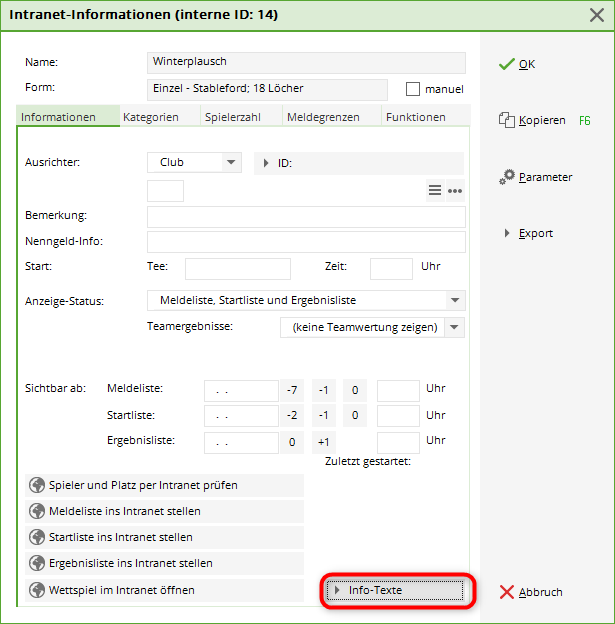Click the -7 offset button for Meldeliste
The width and height of the screenshot is (615, 624).
tap(292, 389)
